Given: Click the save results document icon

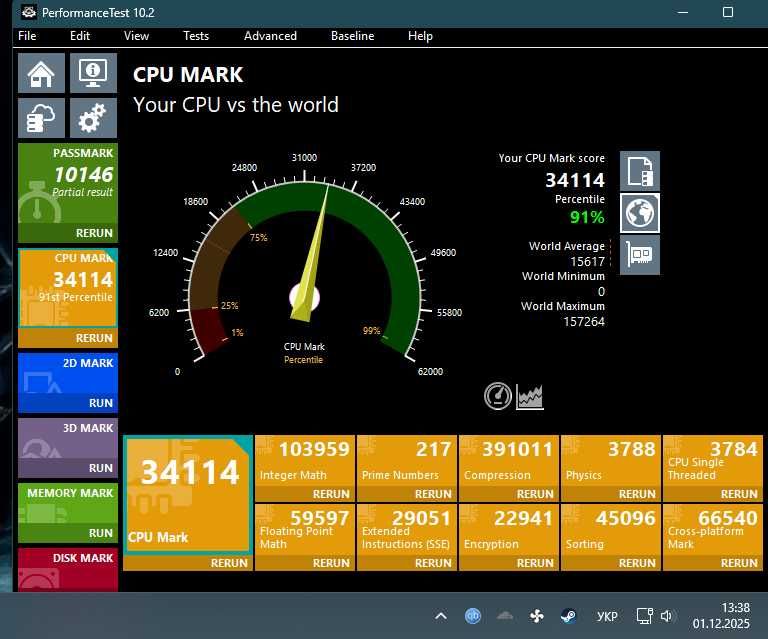Looking at the screenshot, I should 640,171.
